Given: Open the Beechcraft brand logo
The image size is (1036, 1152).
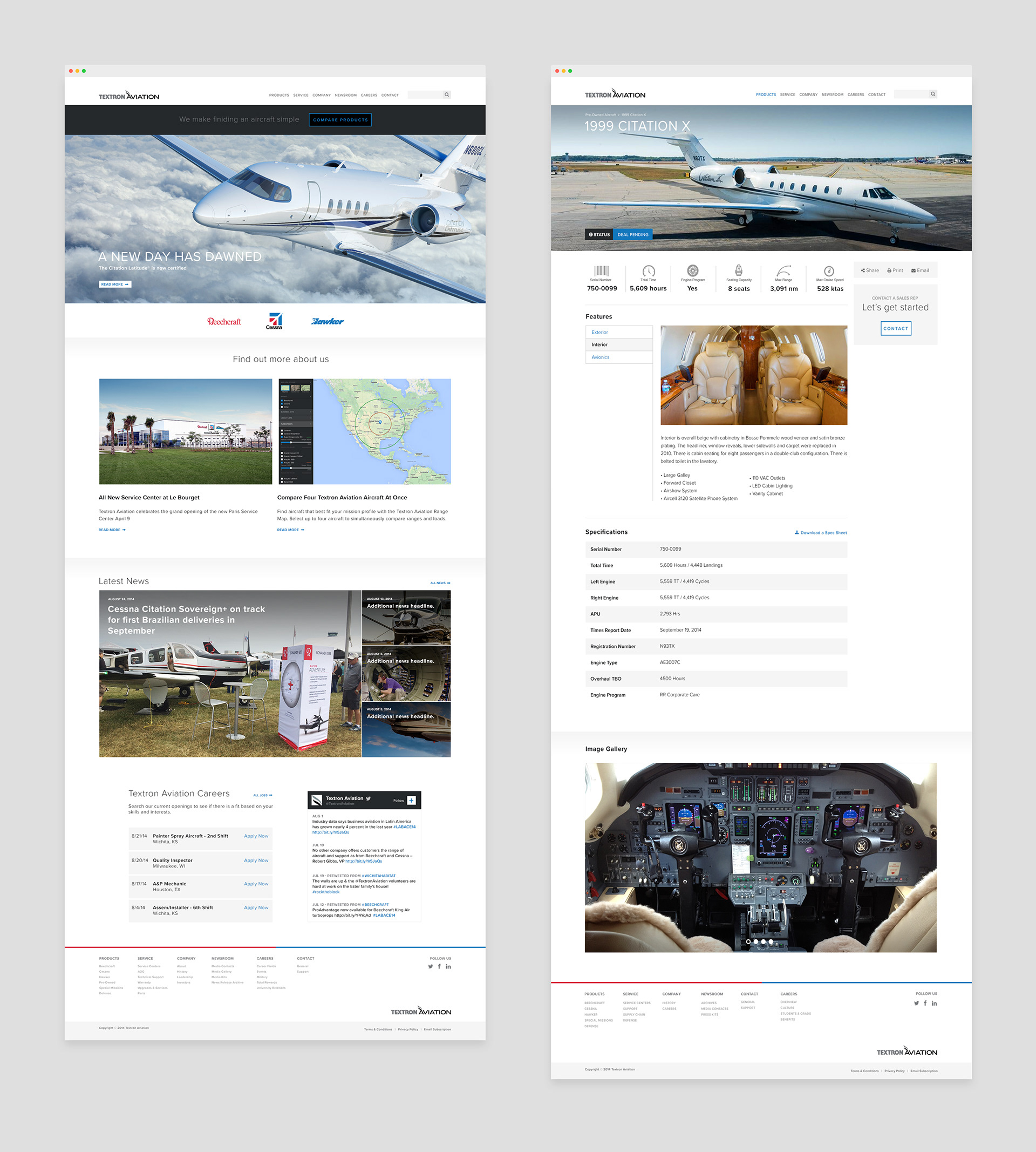Looking at the screenshot, I should 224,322.
